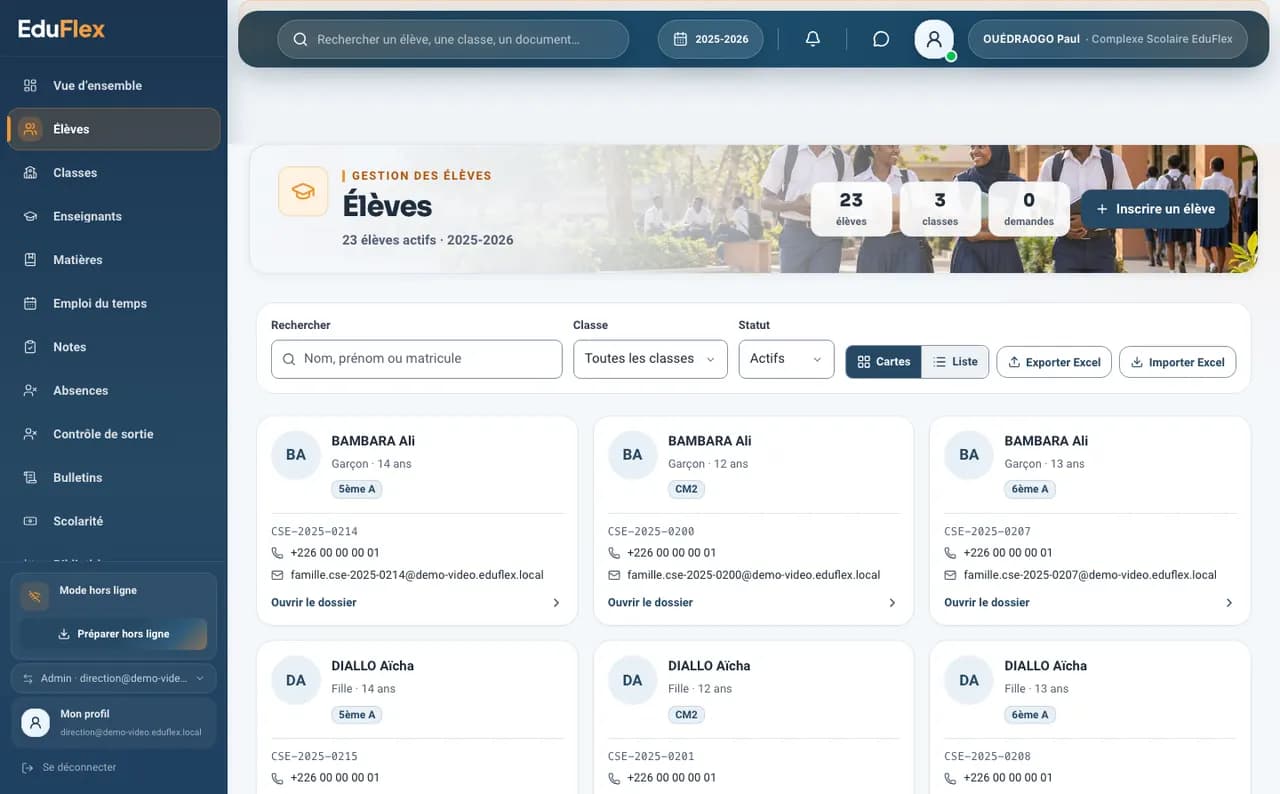1280x794 pixels.
Task: Click Importer Excel button
Action: (1178, 362)
